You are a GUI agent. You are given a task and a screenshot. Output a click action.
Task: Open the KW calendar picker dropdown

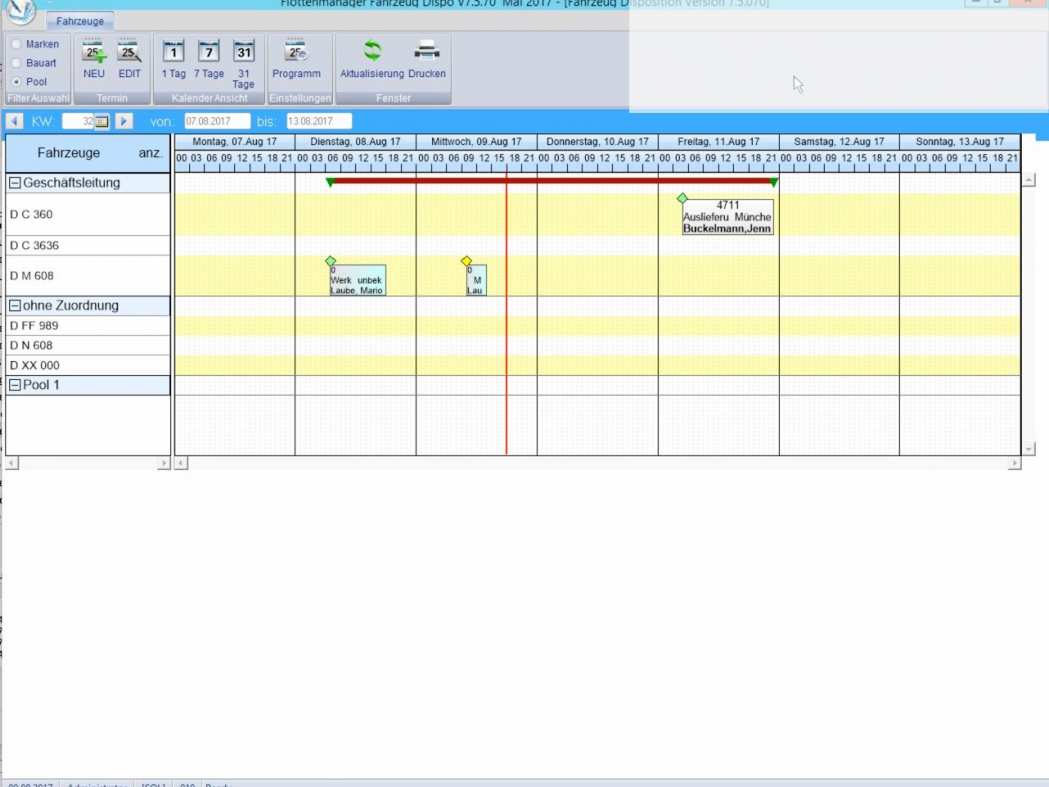[x=101, y=121]
